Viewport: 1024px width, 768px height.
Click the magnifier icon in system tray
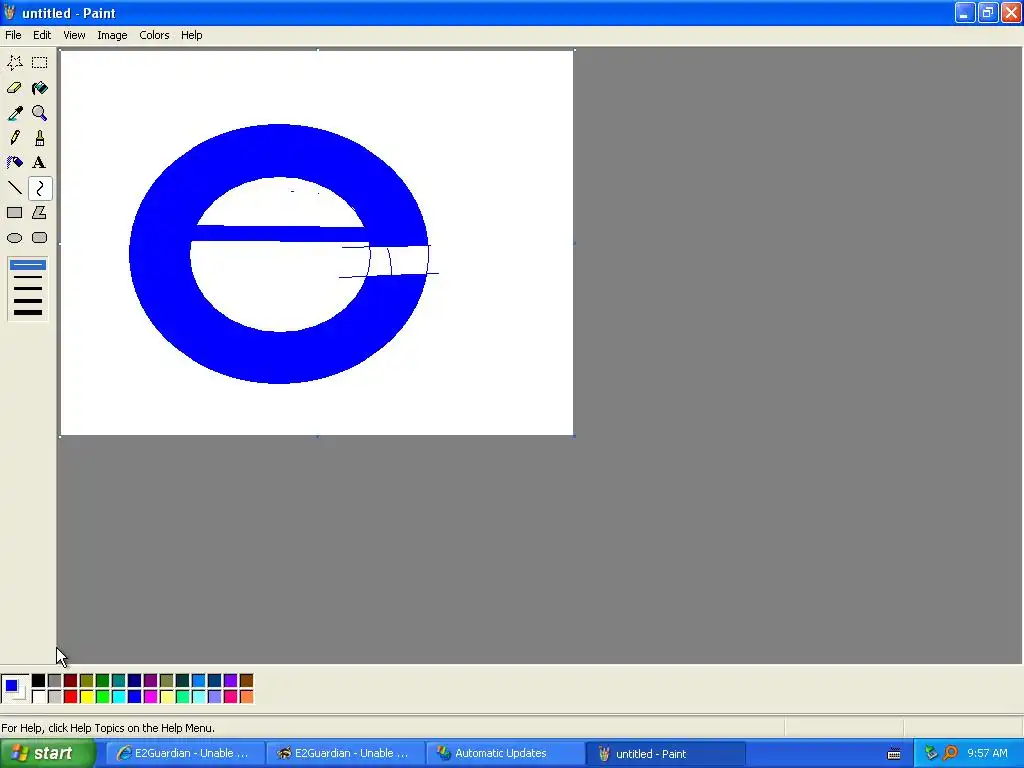[950, 754]
